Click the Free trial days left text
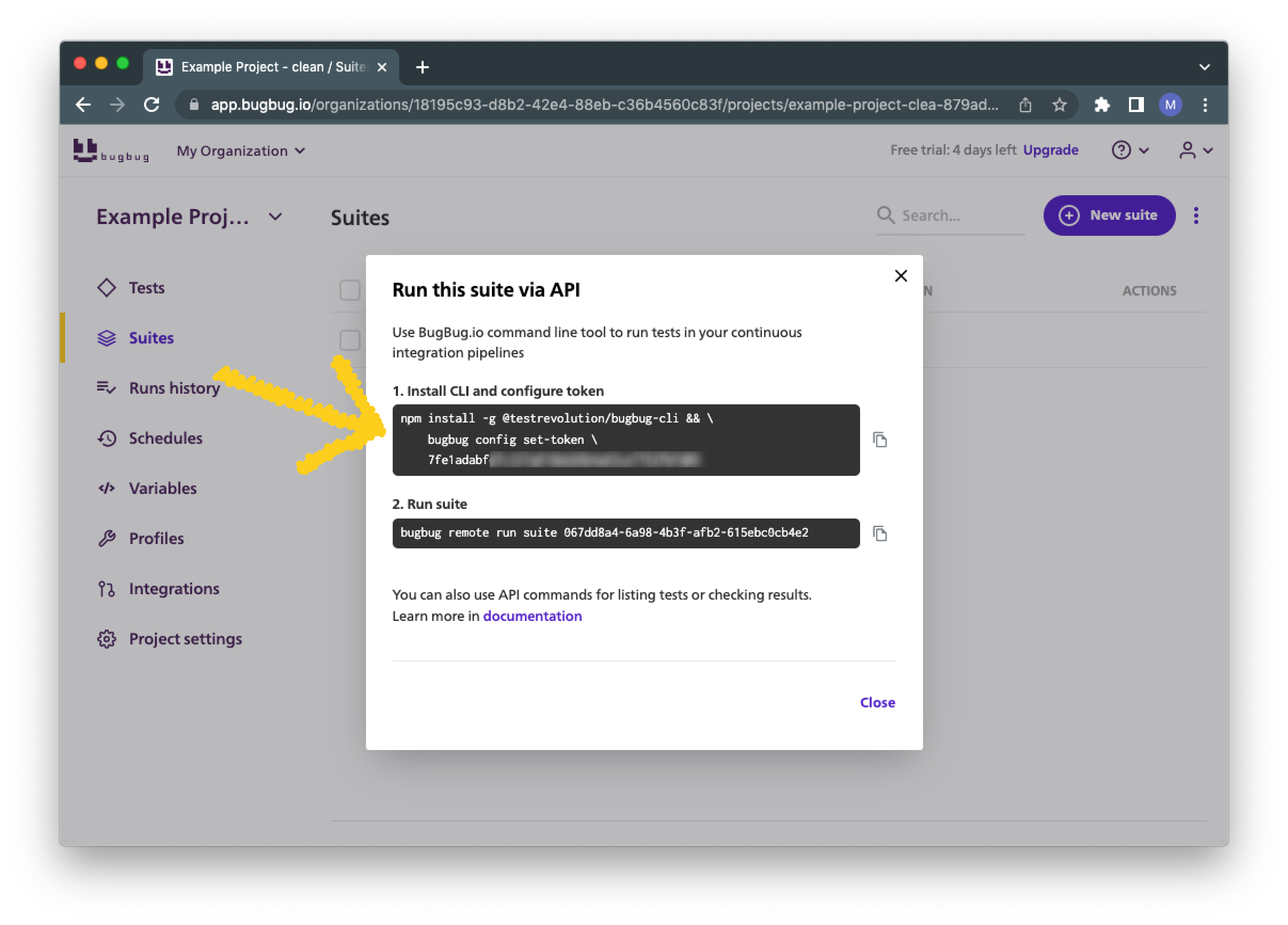This screenshot has height=925, width=1288. point(953,150)
